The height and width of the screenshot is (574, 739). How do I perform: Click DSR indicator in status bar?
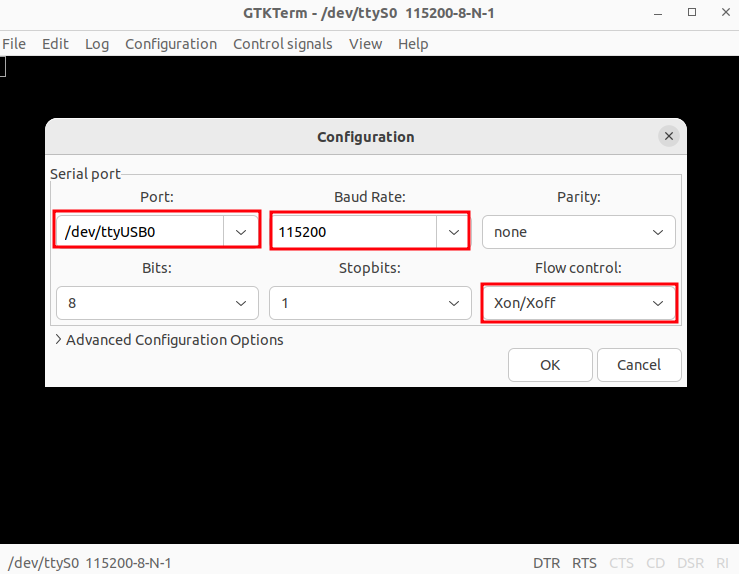pyautogui.click(x=690, y=563)
